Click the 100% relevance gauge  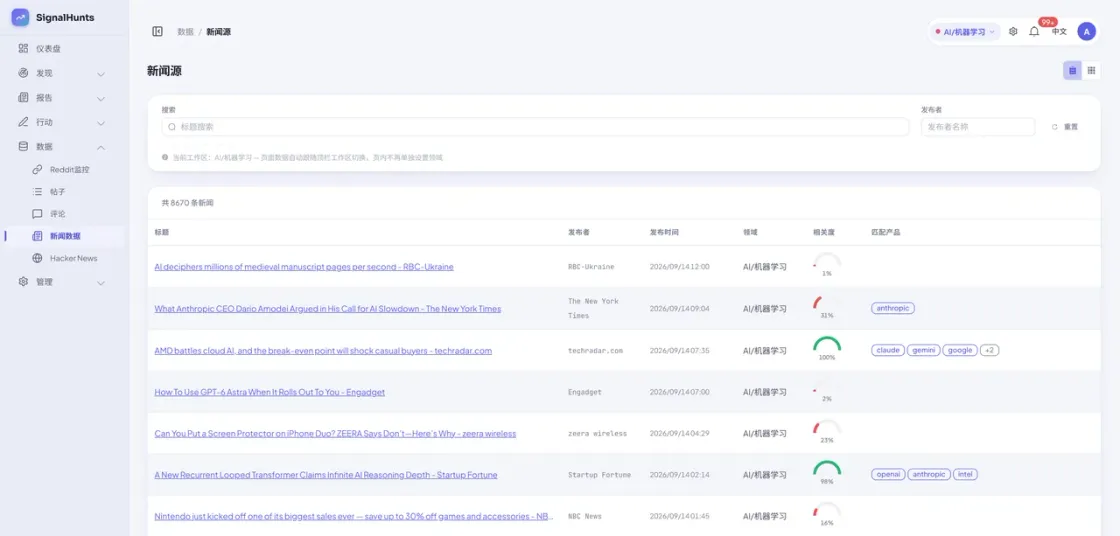coord(827,346)
